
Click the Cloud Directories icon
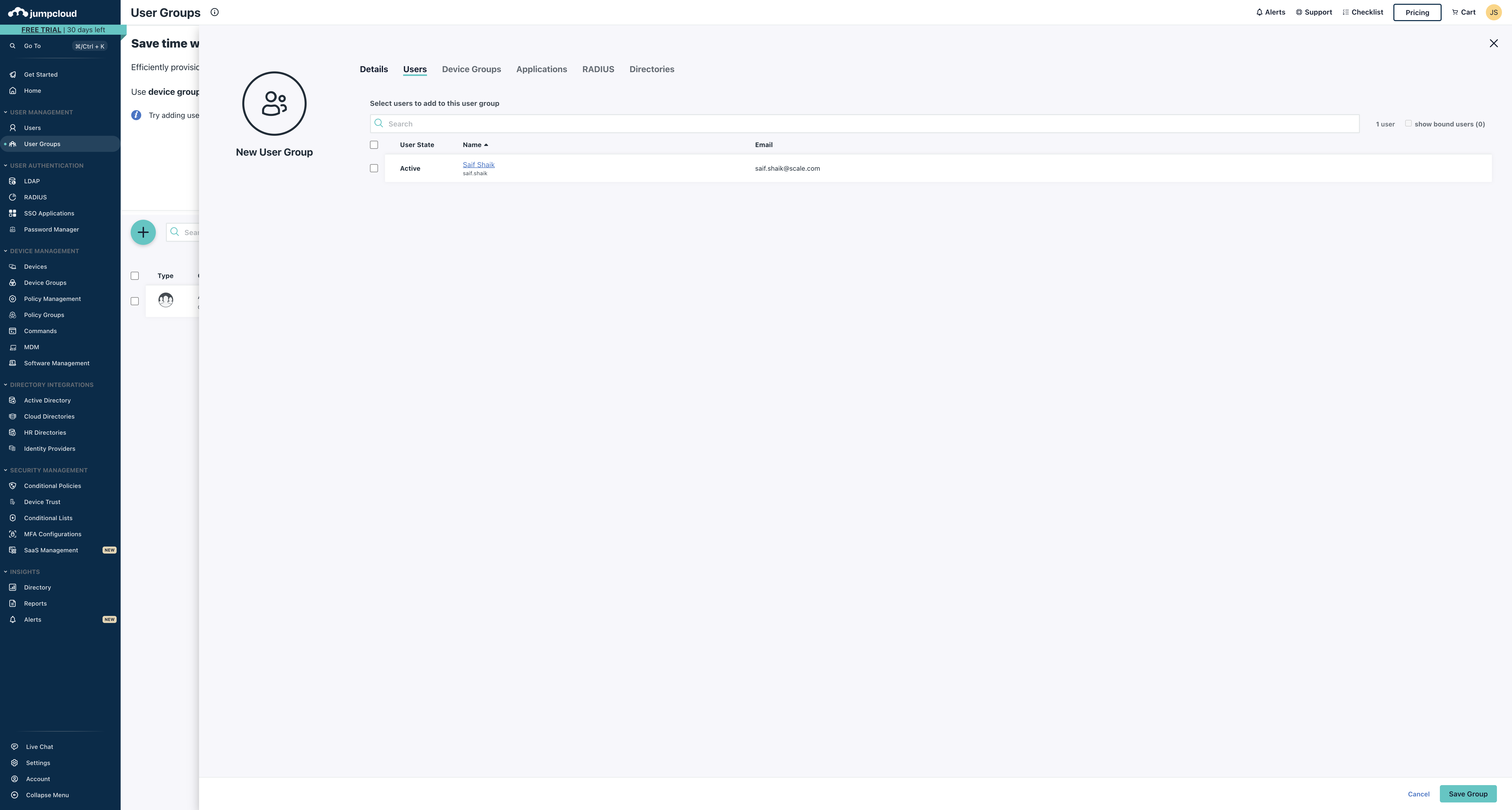point(12,417)
